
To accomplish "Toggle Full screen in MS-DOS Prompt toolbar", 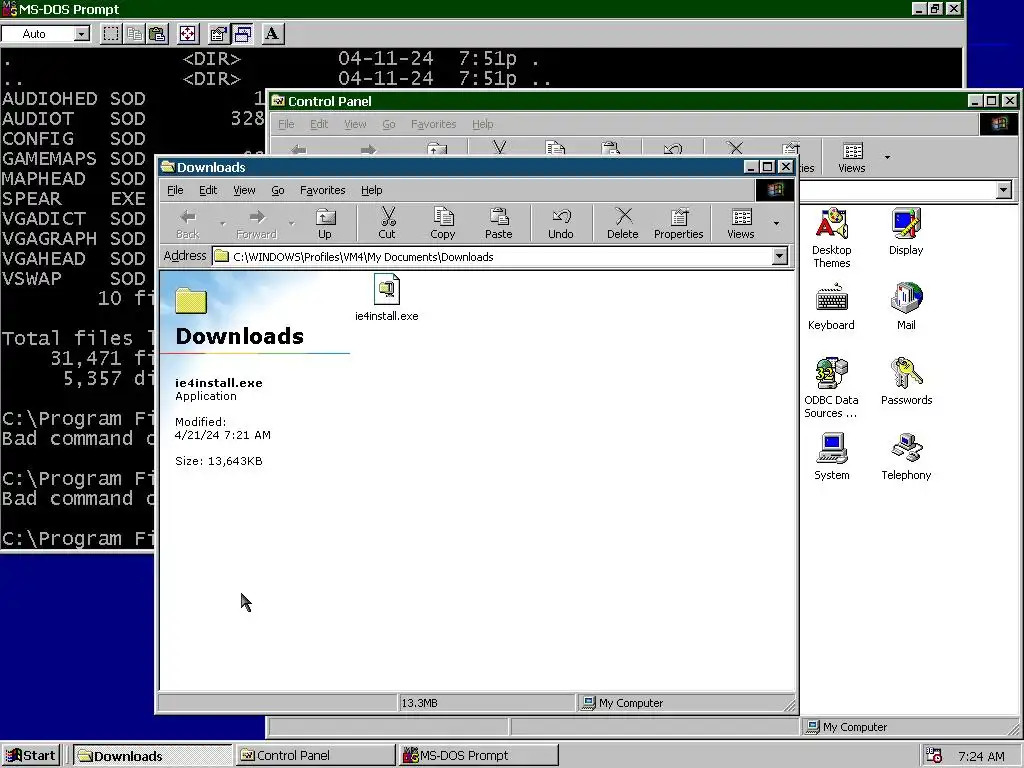I will pos(188,34).
